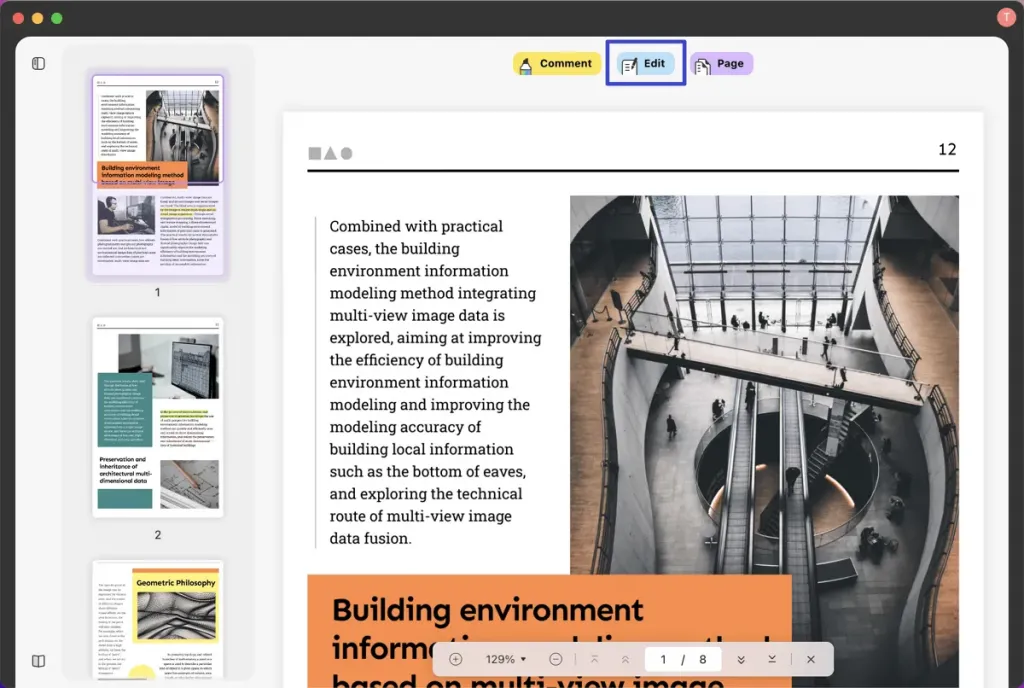The height and width of the screenshot is (688, 1024).
Task: Toggle the thumbnail sidebar panel icon
Action: pos(39,63)
